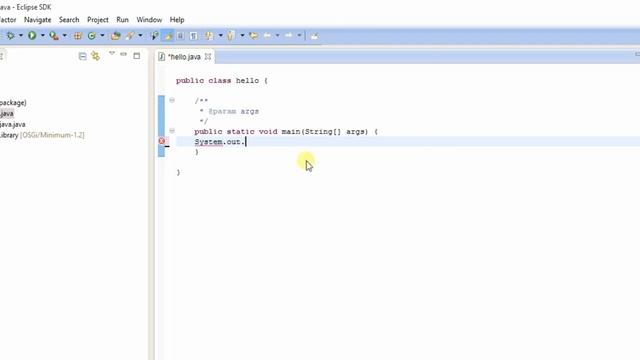Navigate Back arrow in toolbar
The image size is (640, 360).
pyautogui.click(x=267, y=36)
